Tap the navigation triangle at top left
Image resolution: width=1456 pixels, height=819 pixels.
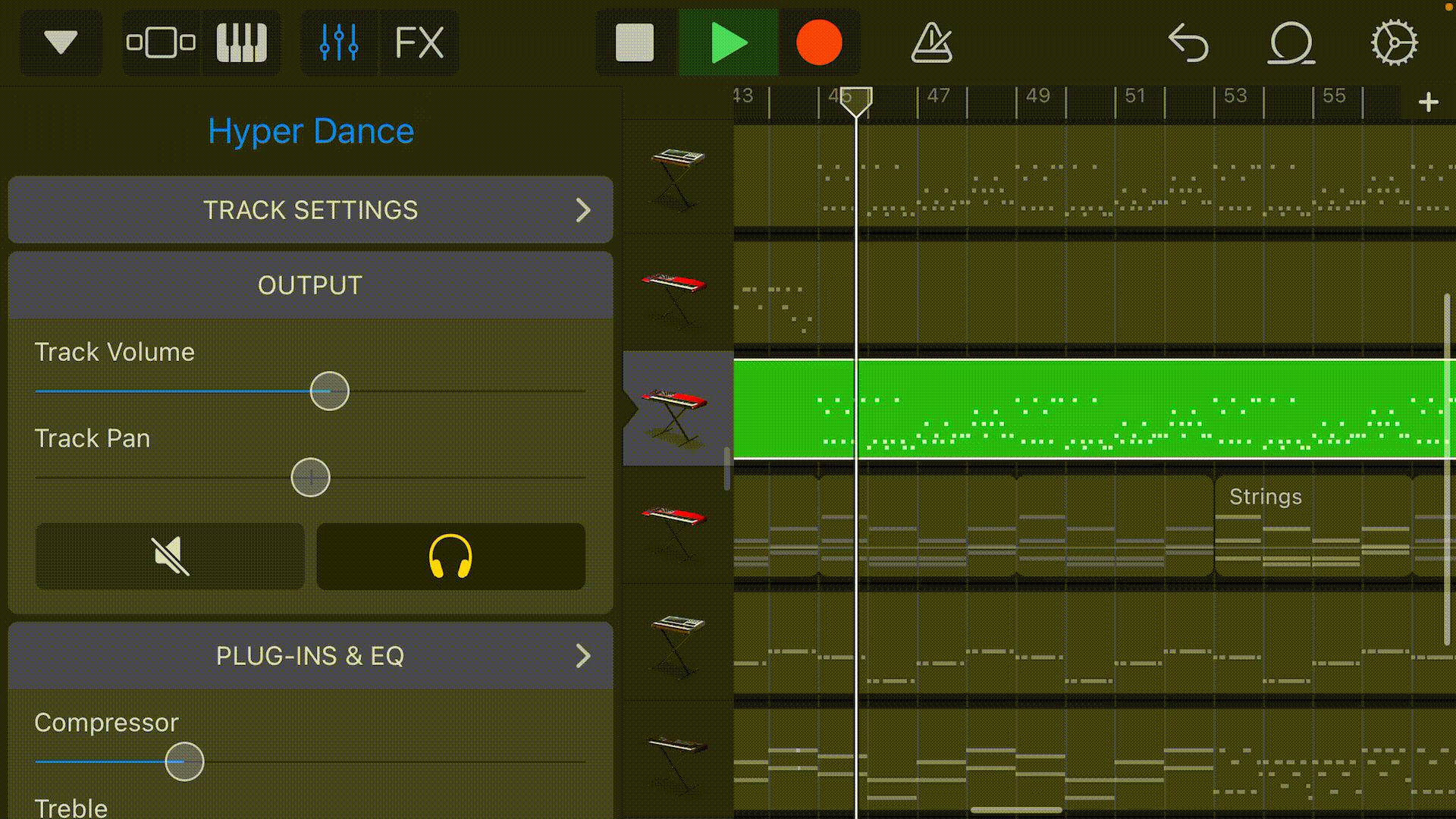tap(60, 42)
